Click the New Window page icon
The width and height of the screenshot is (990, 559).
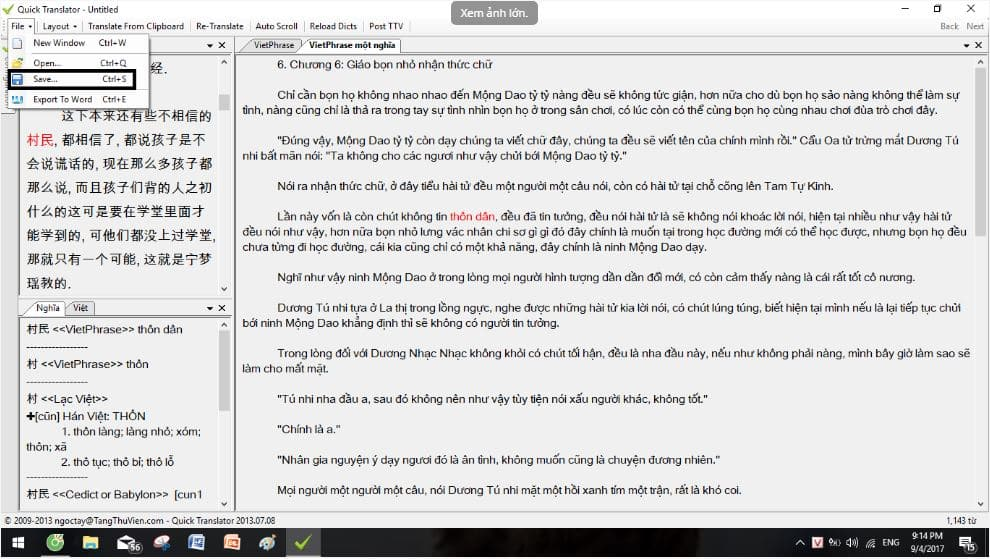coord(17,43)
